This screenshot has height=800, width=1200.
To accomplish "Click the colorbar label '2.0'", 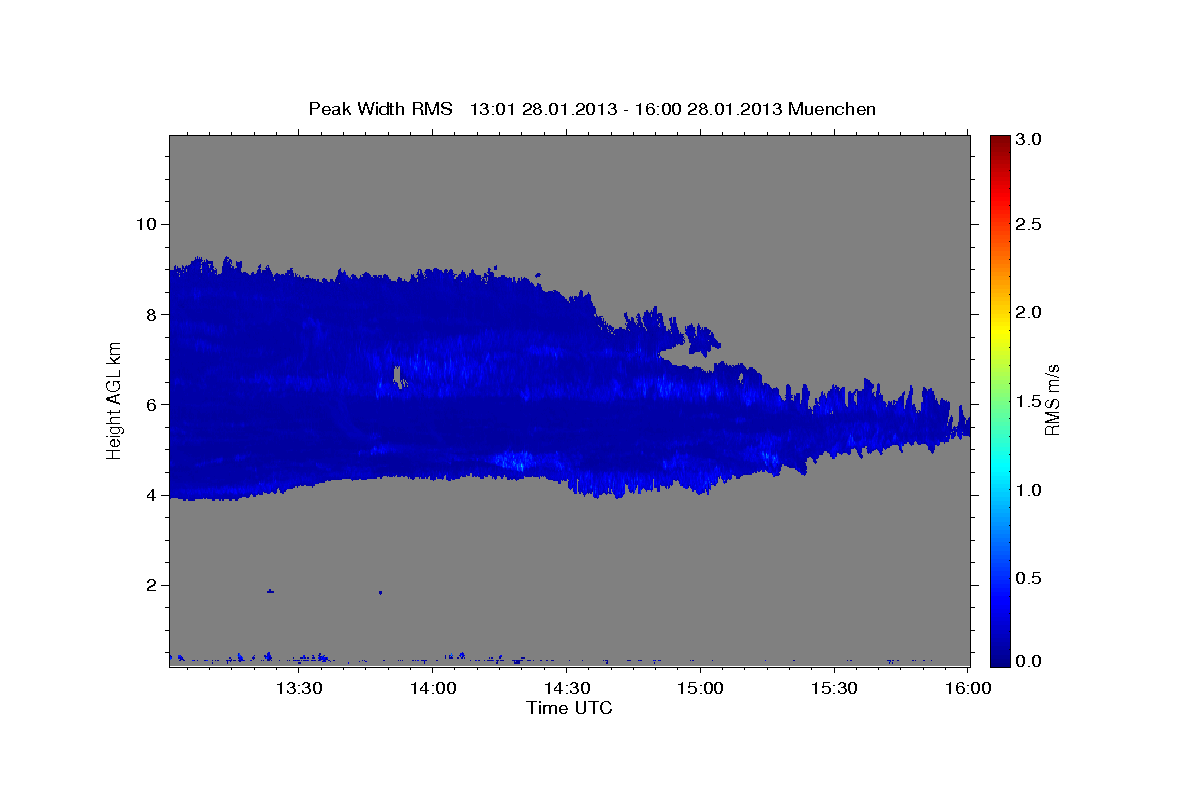I will pos(1029,313).
